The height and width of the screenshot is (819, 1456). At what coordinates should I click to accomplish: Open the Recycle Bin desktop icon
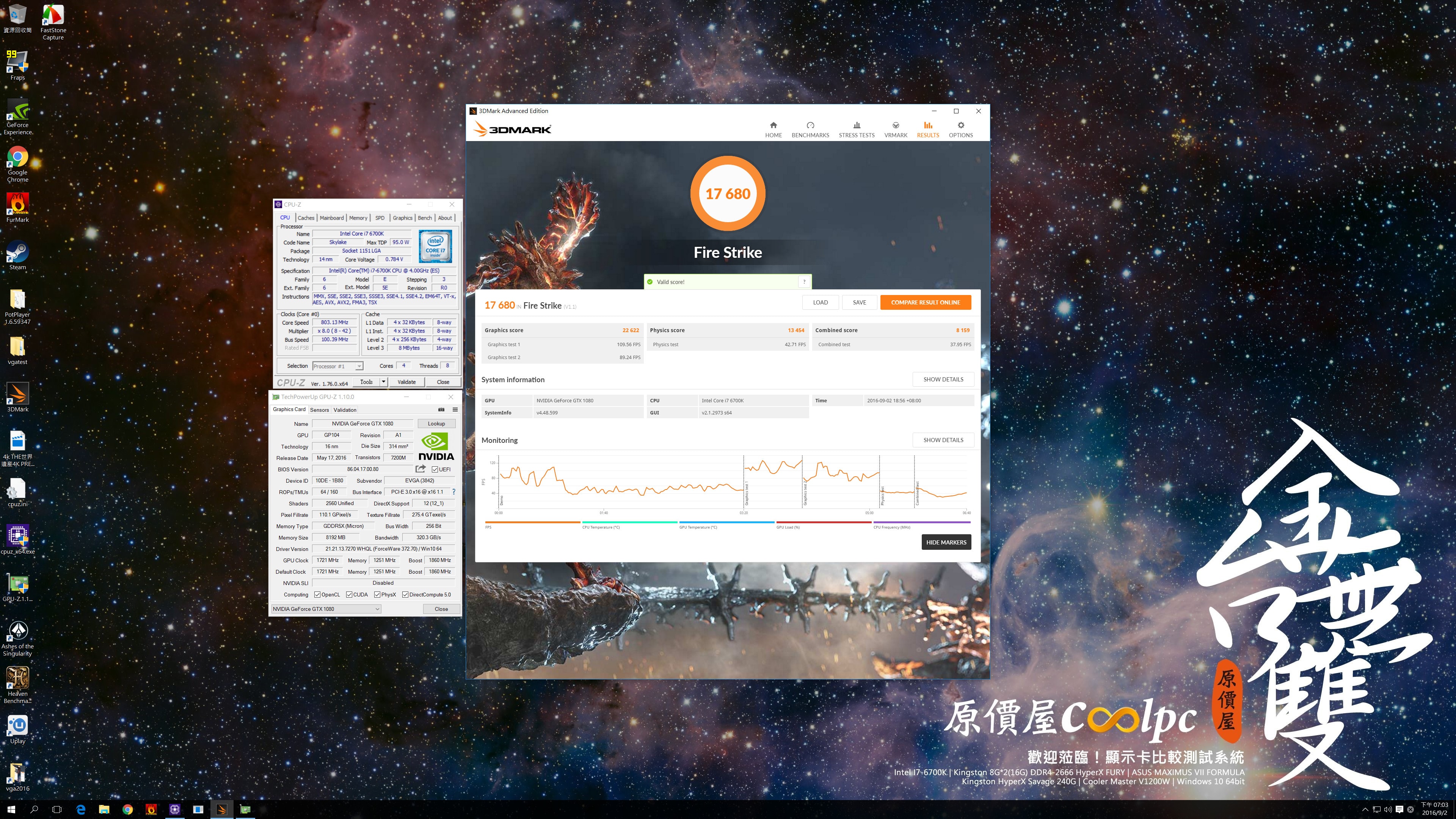(x=17, y=18)
